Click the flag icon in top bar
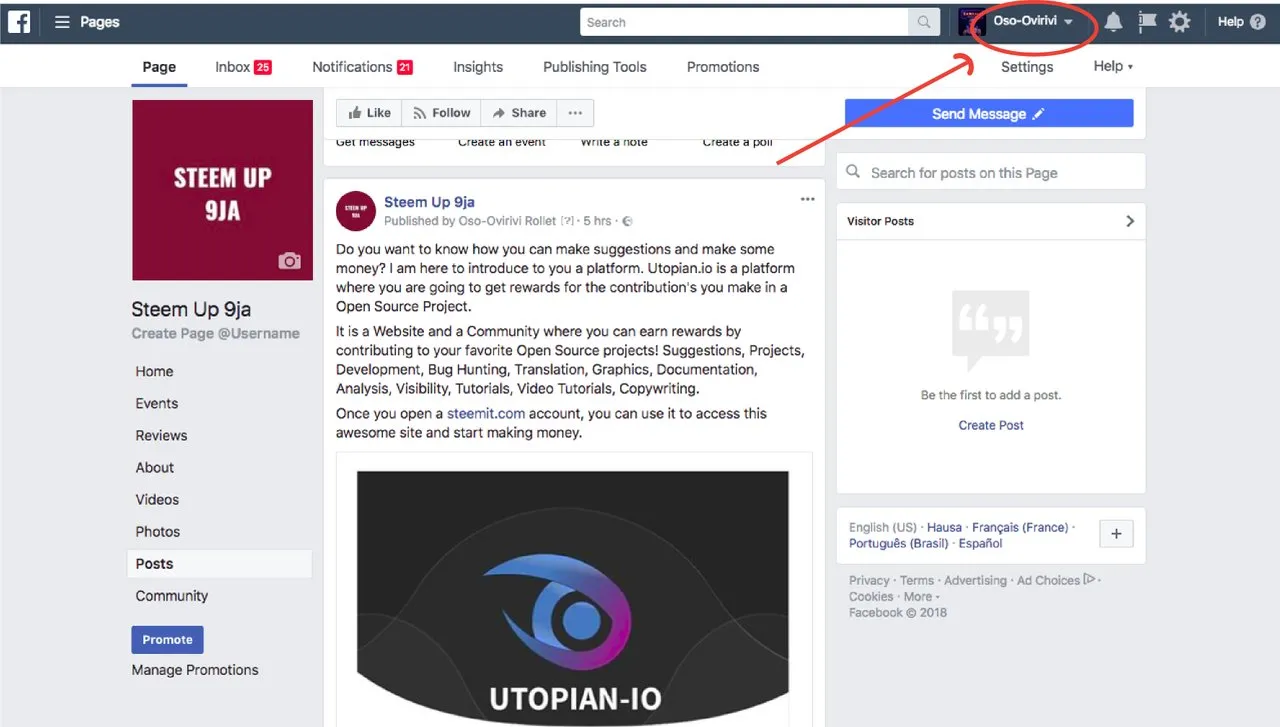 (1147, 22)
